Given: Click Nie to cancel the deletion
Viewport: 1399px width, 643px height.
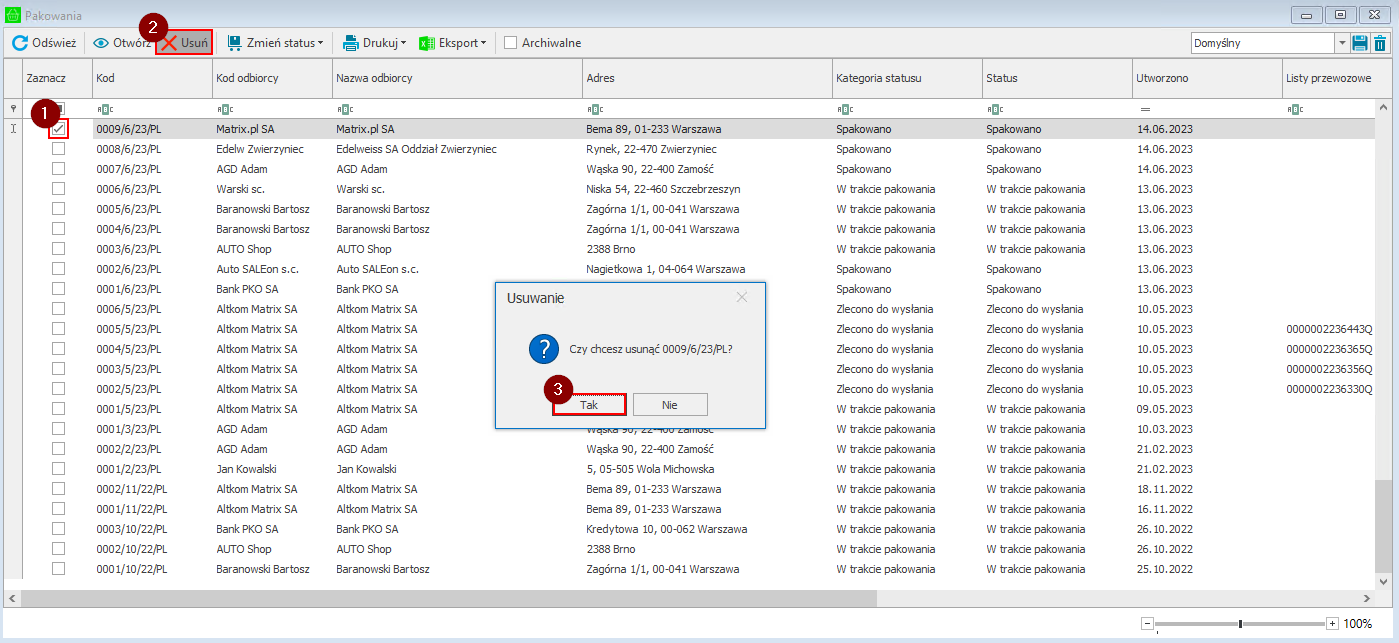Looking at the screenshot, I should [x=670, y=405].
